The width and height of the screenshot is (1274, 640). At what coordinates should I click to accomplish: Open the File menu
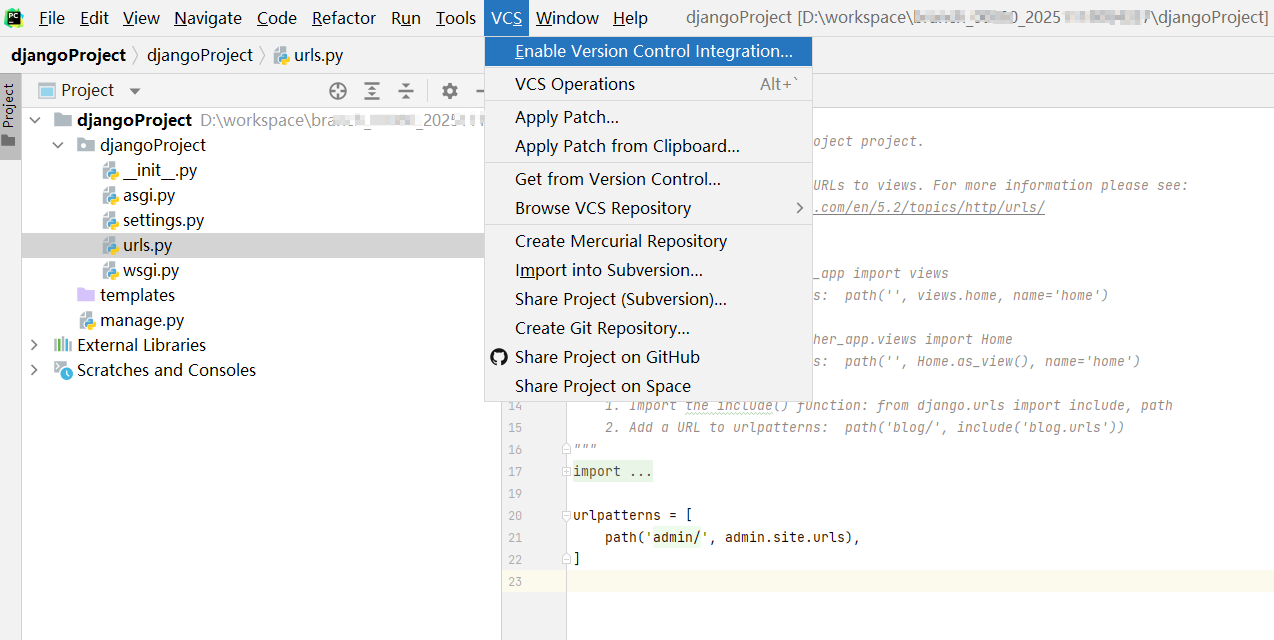[51, 18]
